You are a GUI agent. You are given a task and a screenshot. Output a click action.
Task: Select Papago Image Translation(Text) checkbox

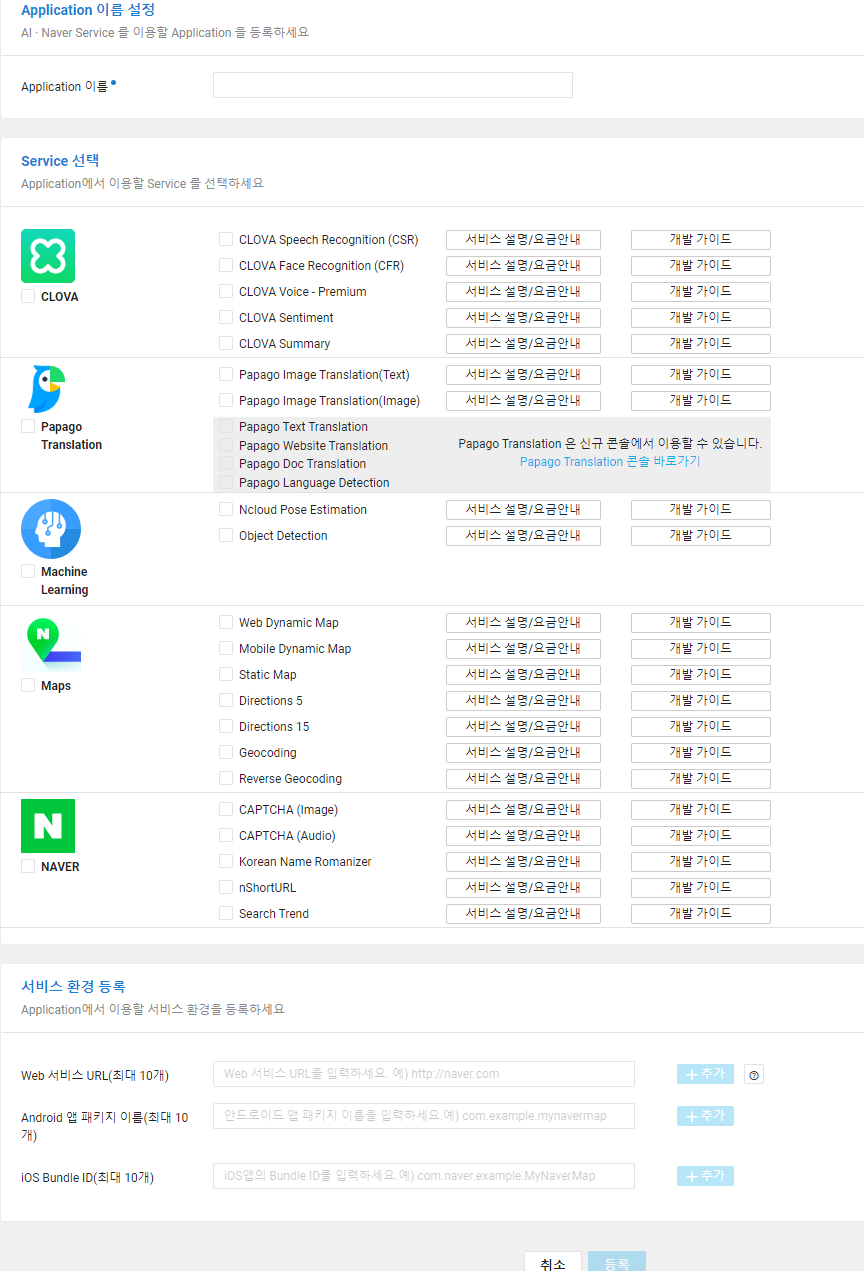(226, 375)
